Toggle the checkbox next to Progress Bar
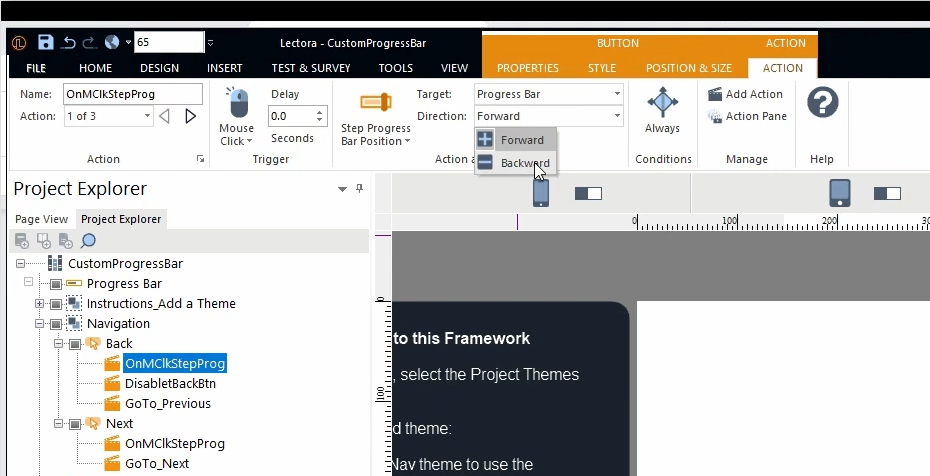The height and width of the screenshot is (476, 930). point(57,284)
